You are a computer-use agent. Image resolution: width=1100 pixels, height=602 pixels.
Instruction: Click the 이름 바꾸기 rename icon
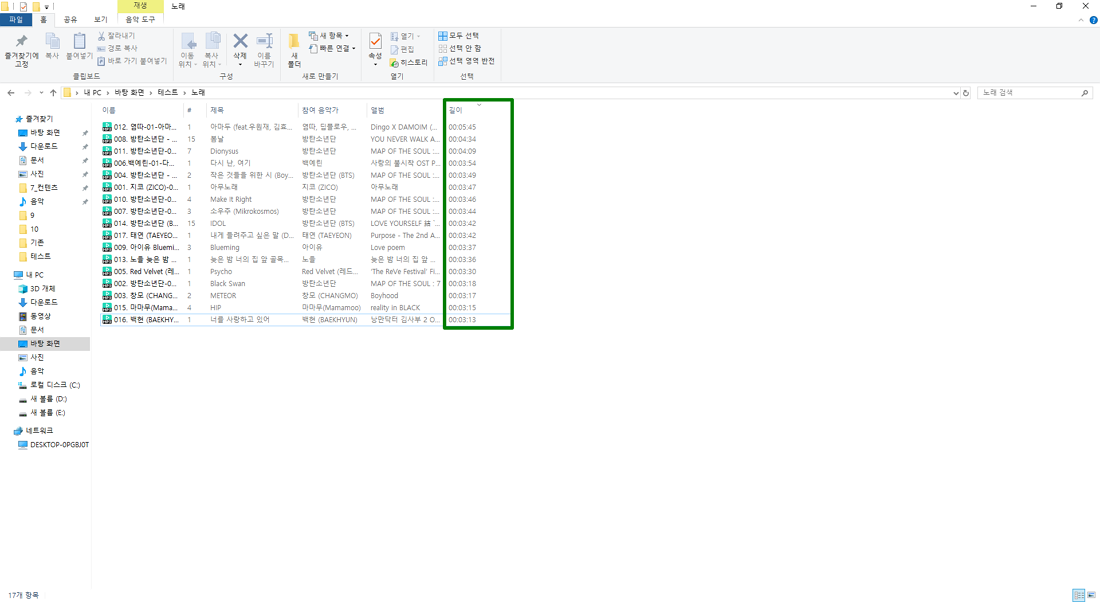pyautogui.click(x=264, y=41)
